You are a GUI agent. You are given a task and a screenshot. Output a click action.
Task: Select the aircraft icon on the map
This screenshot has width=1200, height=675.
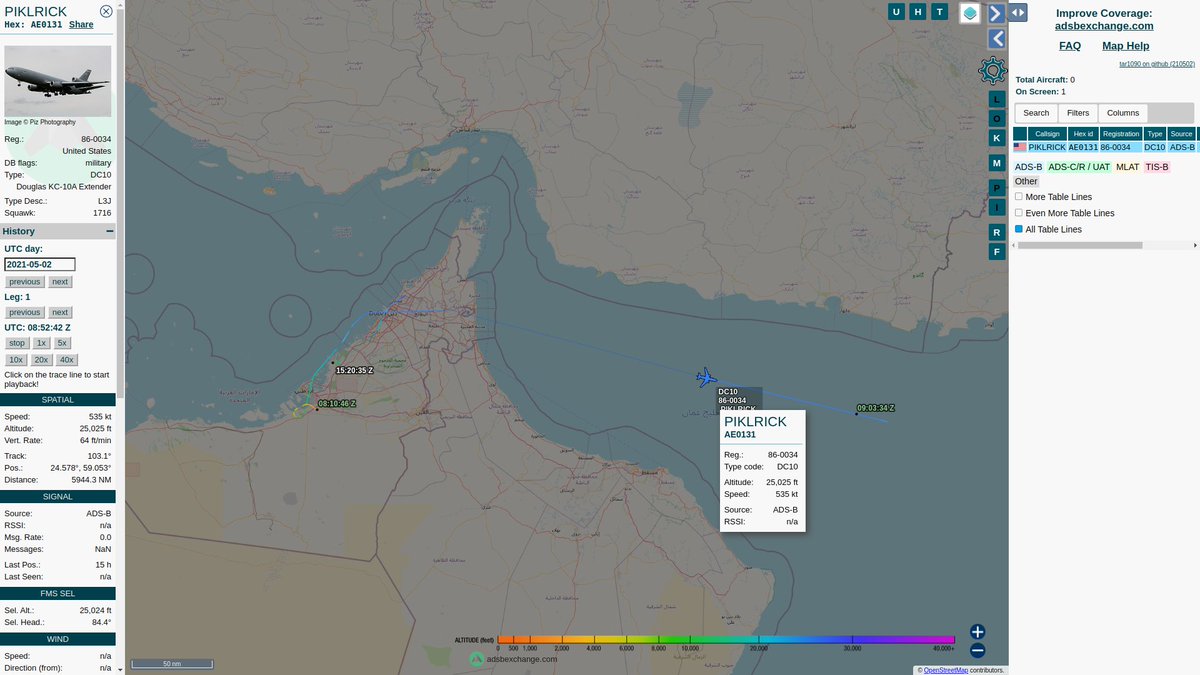tap(706, 378)
